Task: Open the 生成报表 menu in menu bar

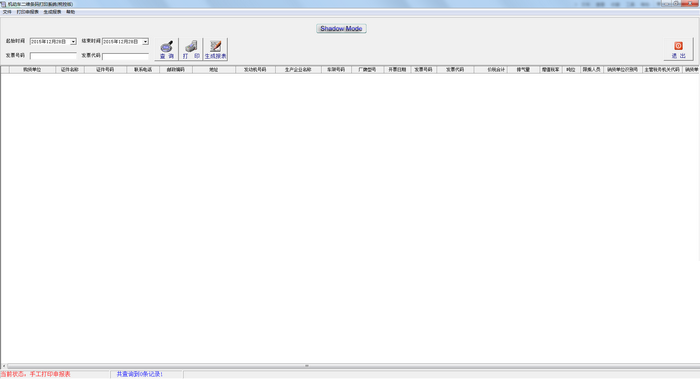Action: [x=52, y=12]
